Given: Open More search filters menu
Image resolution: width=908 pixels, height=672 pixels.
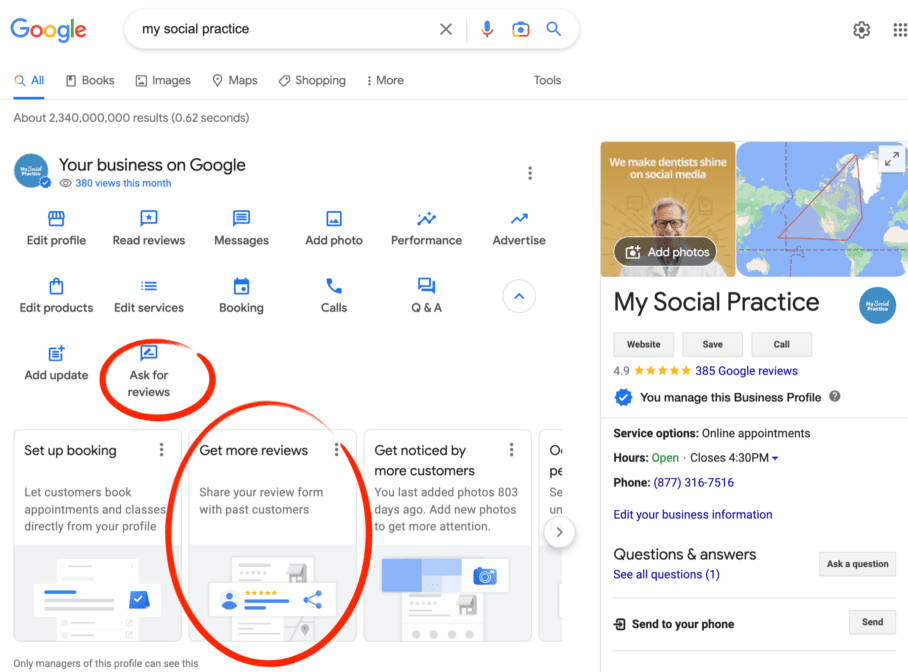Looking at the screenshot, I should [385, 81].
